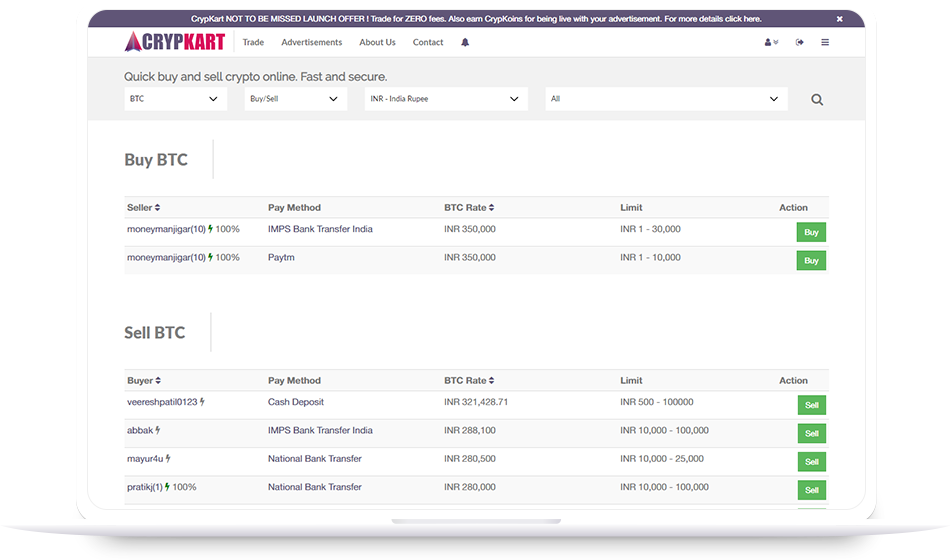Sort buy table by Seller
This screenshot has width=950, height=560.
[143, 208]
